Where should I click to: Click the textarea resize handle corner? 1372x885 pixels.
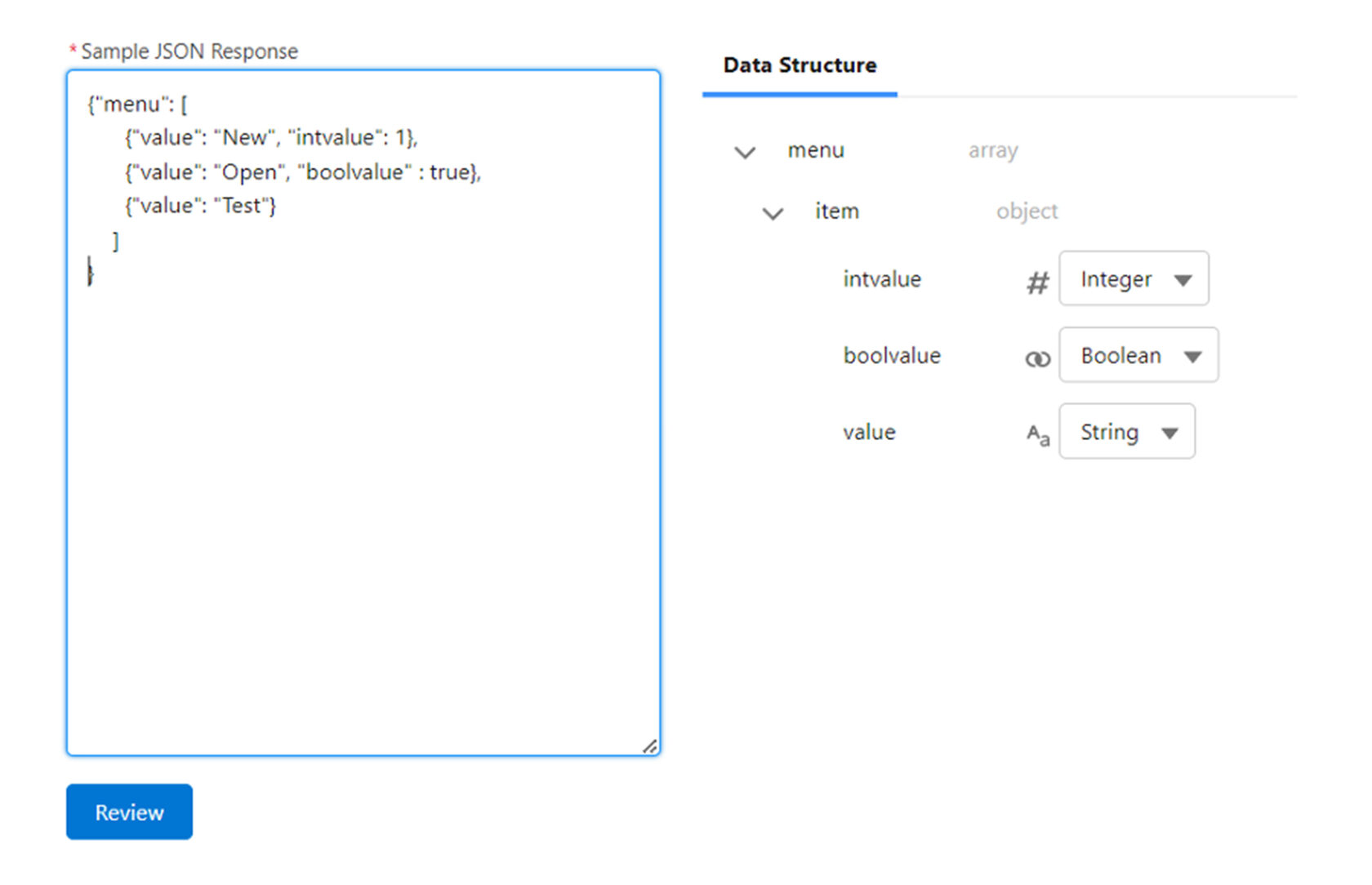pyautogui.click(x=650, y=746)
